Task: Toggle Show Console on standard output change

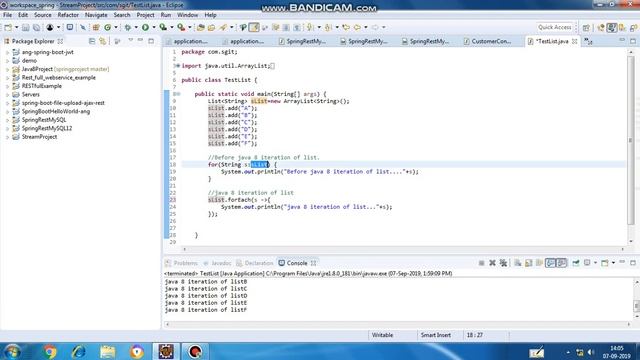Action: point(550,263)
